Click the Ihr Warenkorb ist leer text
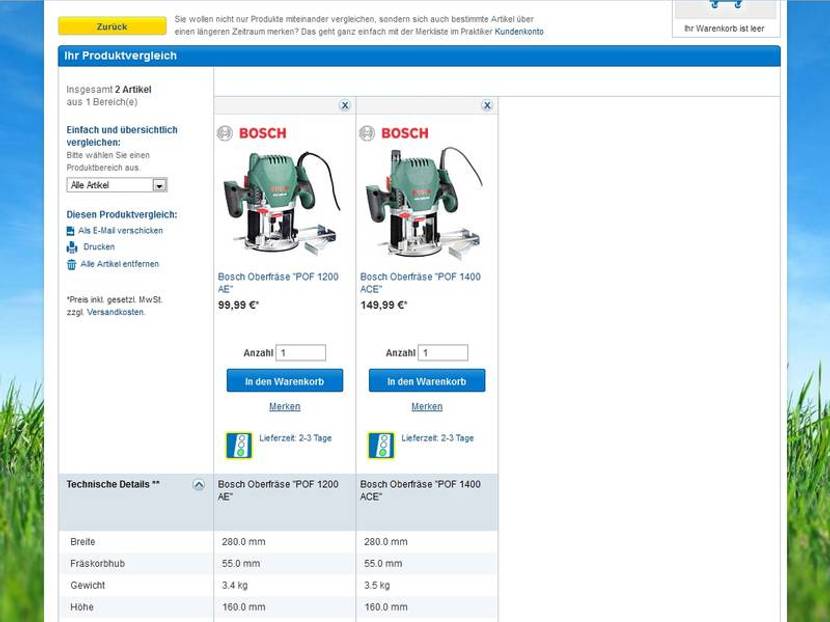The width and height of the screenshot is (830, 622). (724, 29)
